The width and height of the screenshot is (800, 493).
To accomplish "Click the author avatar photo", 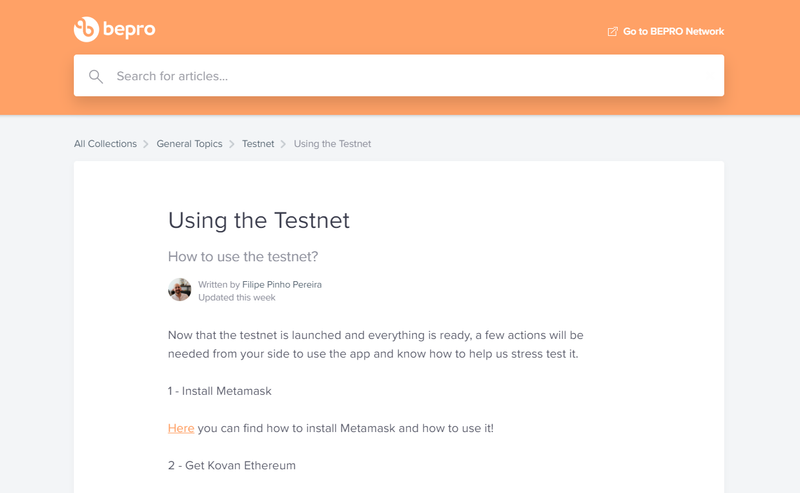I will pyautogui.click(x=179, y=290).
